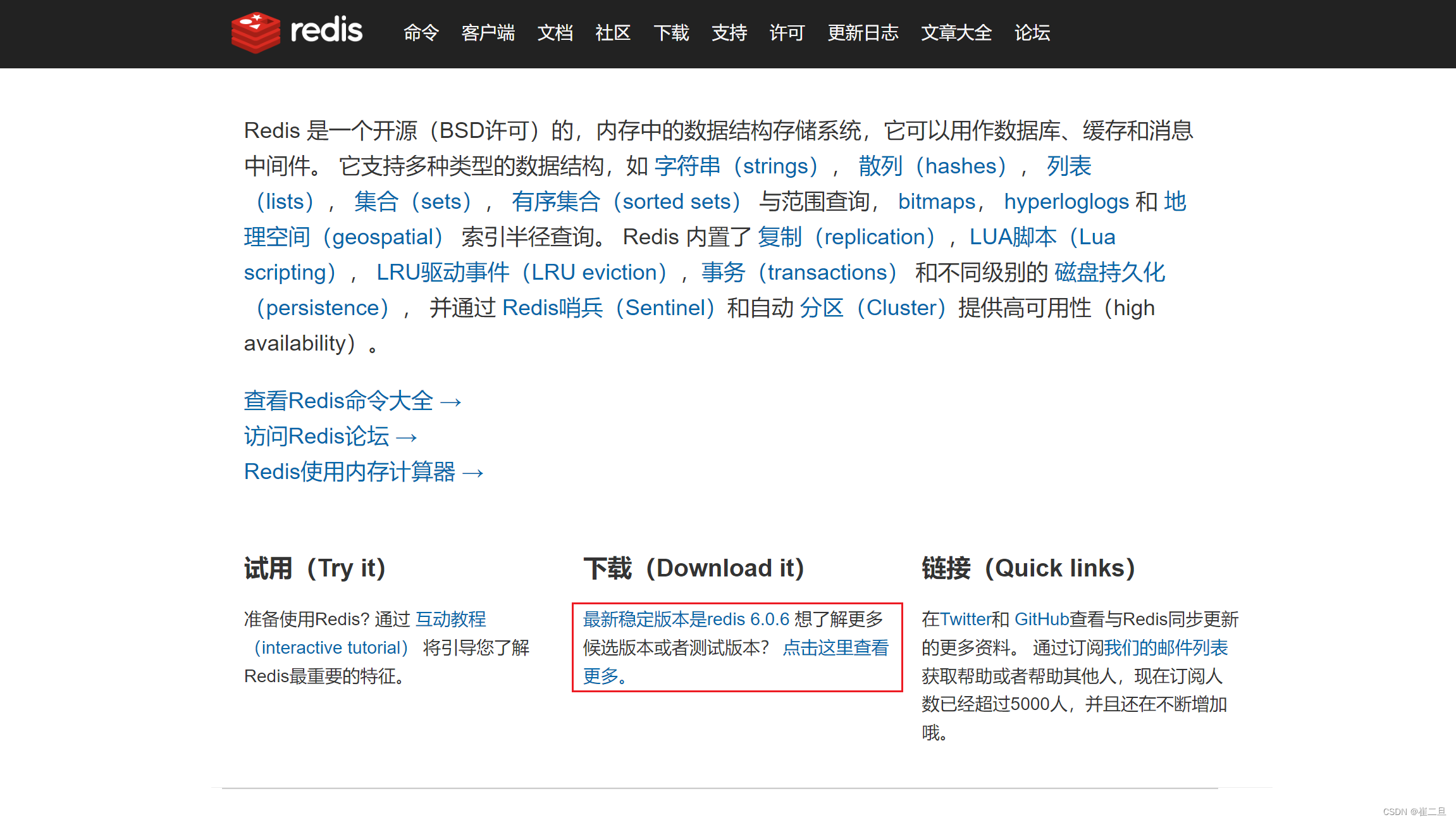Viewport: 1456px width, 822px height.
Task: Select 下载 in the top navigation
Action: click(672, 32)
